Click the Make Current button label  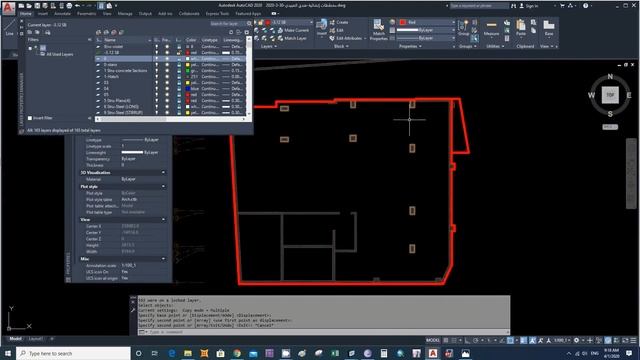coord(297,30)
